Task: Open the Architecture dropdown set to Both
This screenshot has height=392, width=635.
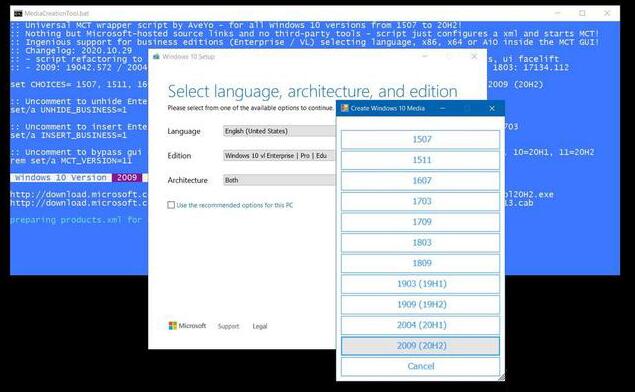Action: [279, 180]
